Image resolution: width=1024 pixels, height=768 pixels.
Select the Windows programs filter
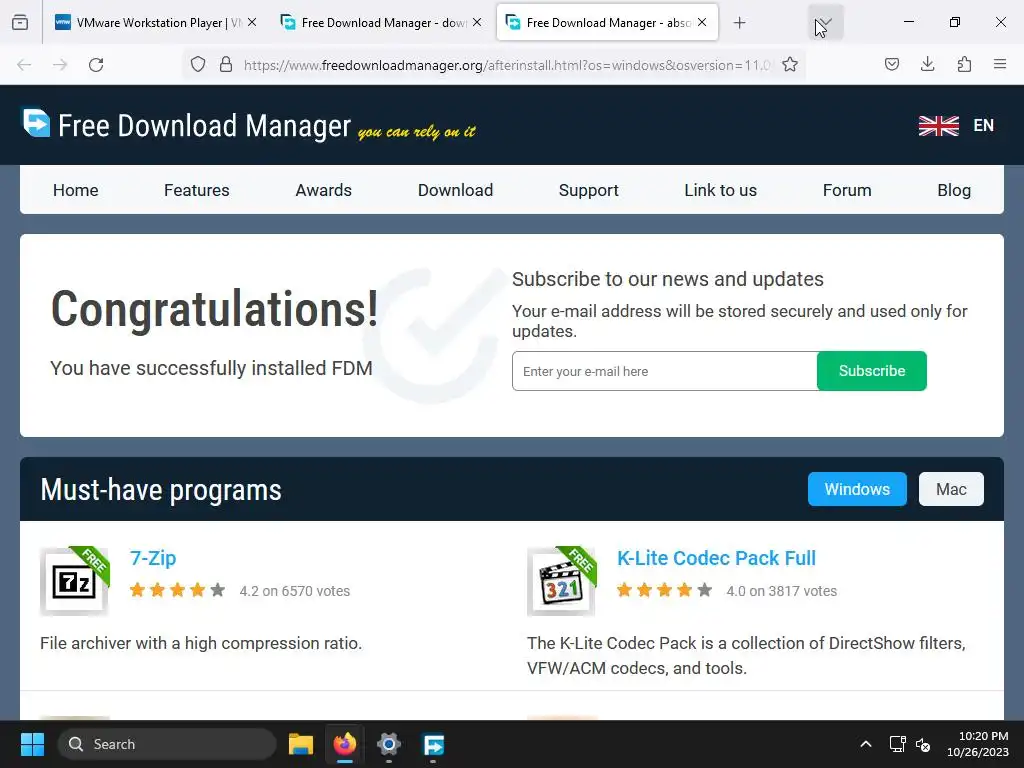(857, 489)
